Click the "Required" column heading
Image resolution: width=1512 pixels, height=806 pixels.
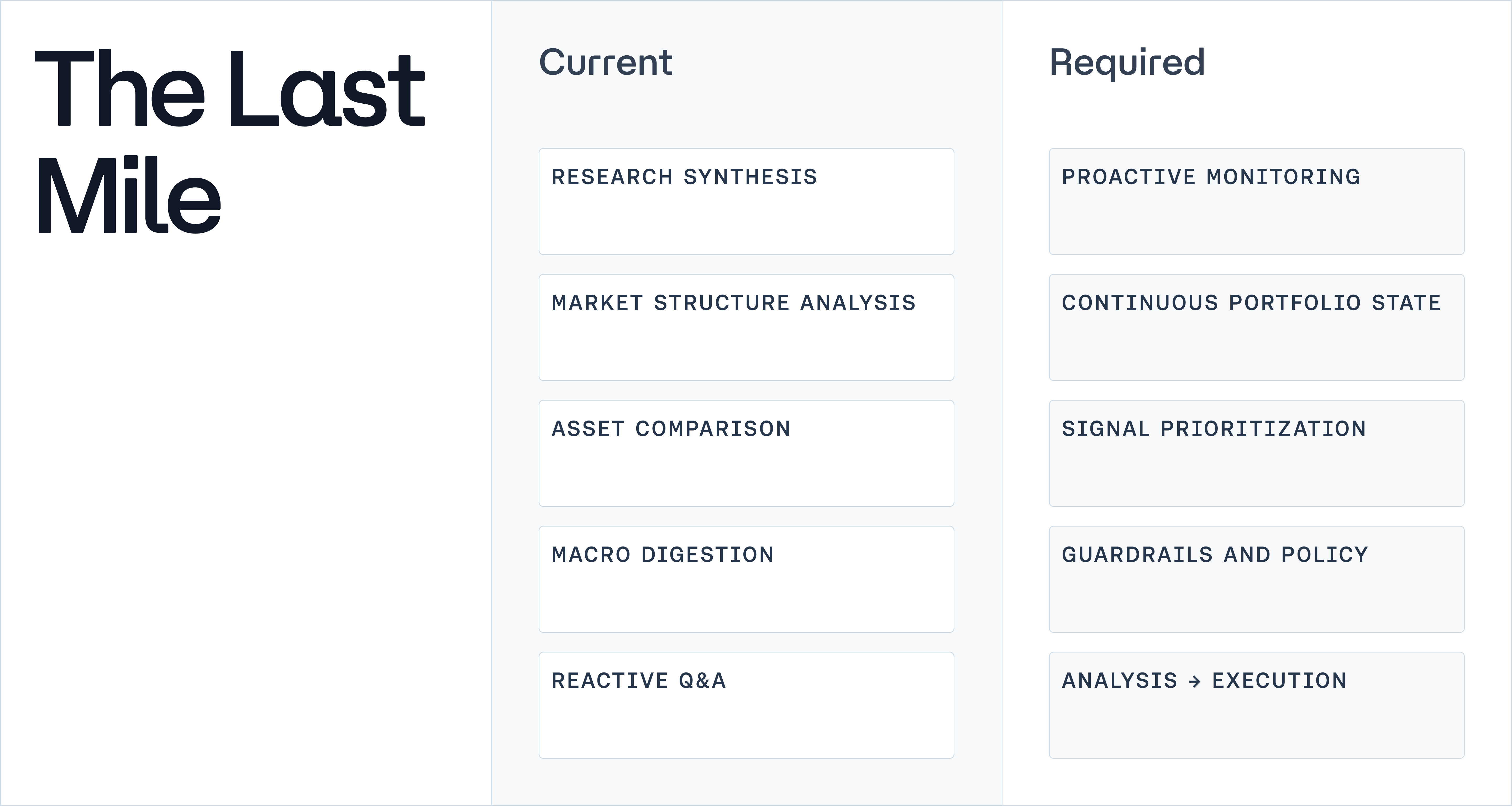[1127, 63]
